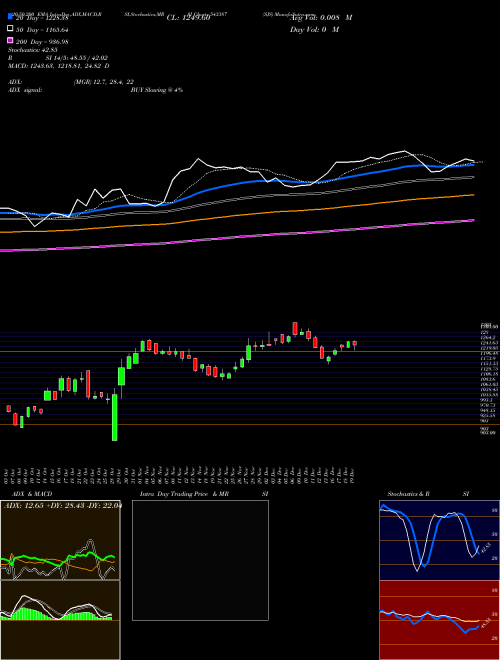Click the 'Stochastics & R' panel title
The image size is (500, 660).
pos(408,494)
